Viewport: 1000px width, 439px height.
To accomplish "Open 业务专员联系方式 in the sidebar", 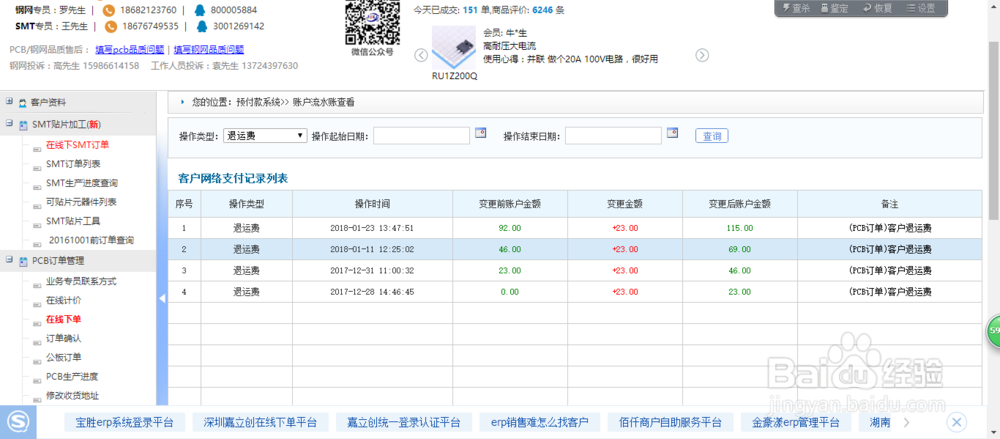I will click(81, 281).
